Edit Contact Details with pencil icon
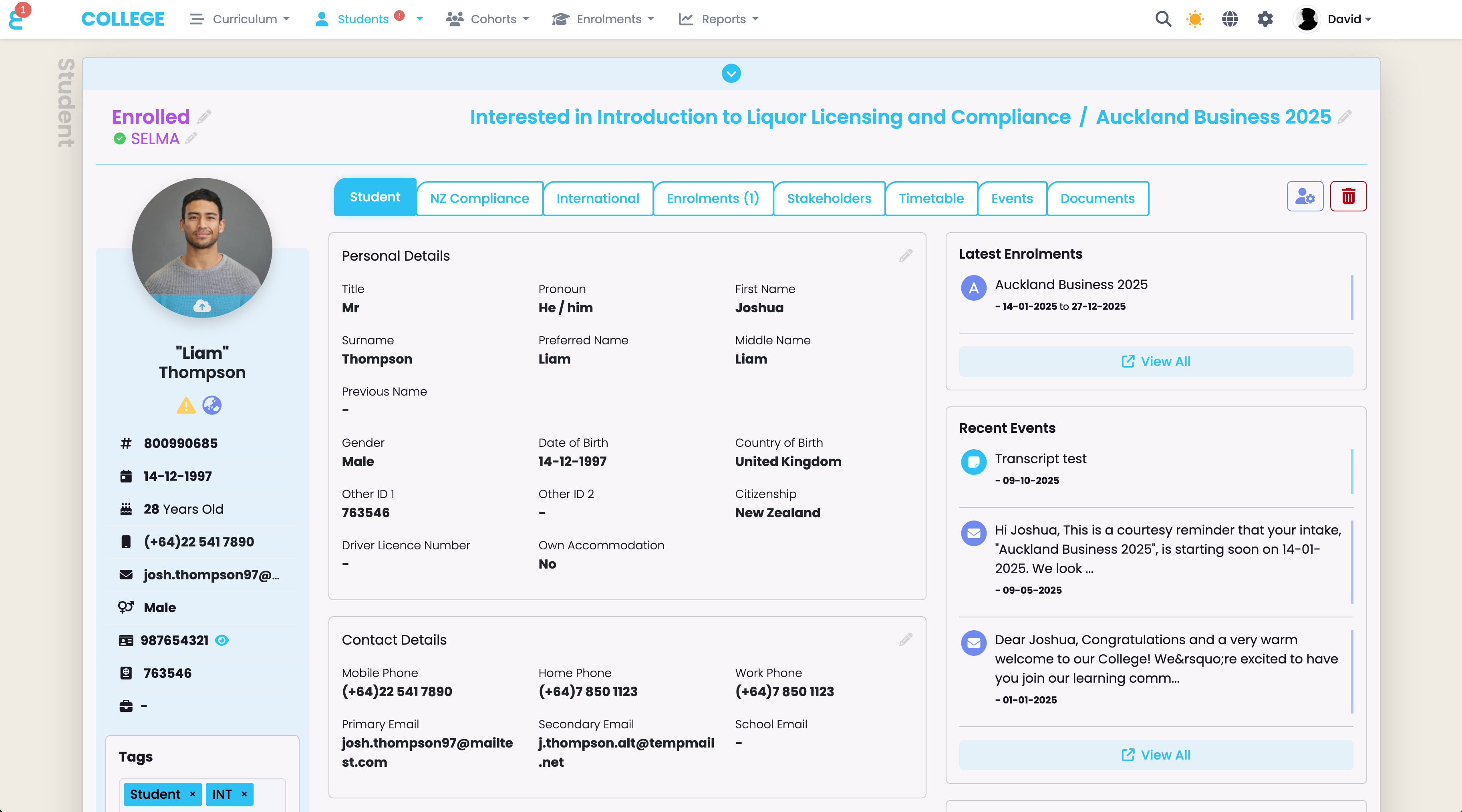This screenshot has height=812, width=1462. (x=906, y=639)
